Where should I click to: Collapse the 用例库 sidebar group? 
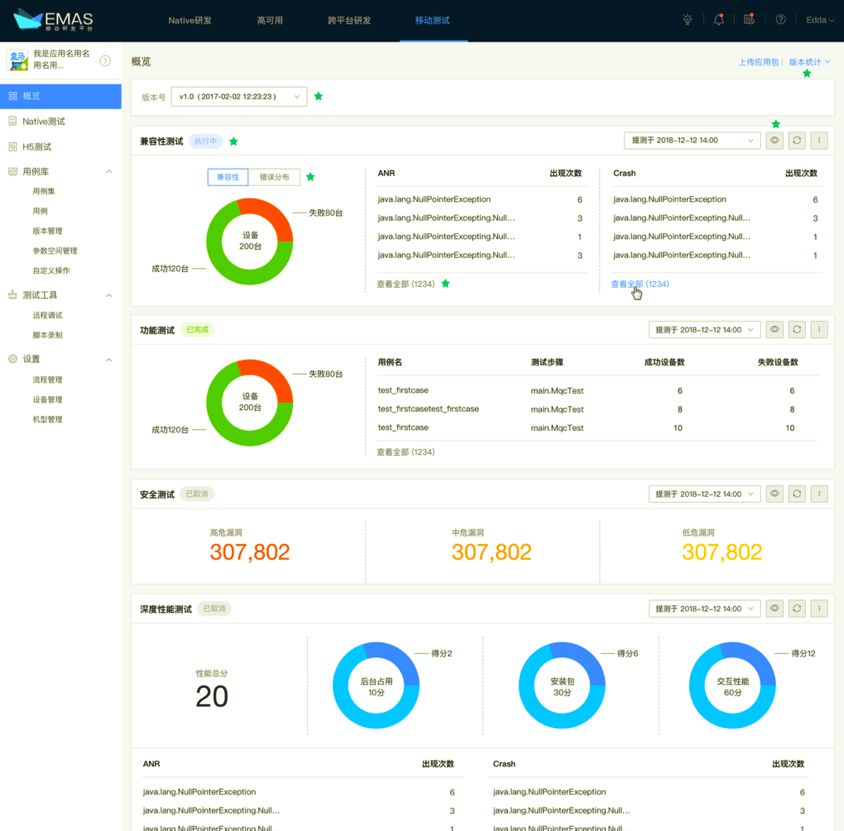coord(109,172)
